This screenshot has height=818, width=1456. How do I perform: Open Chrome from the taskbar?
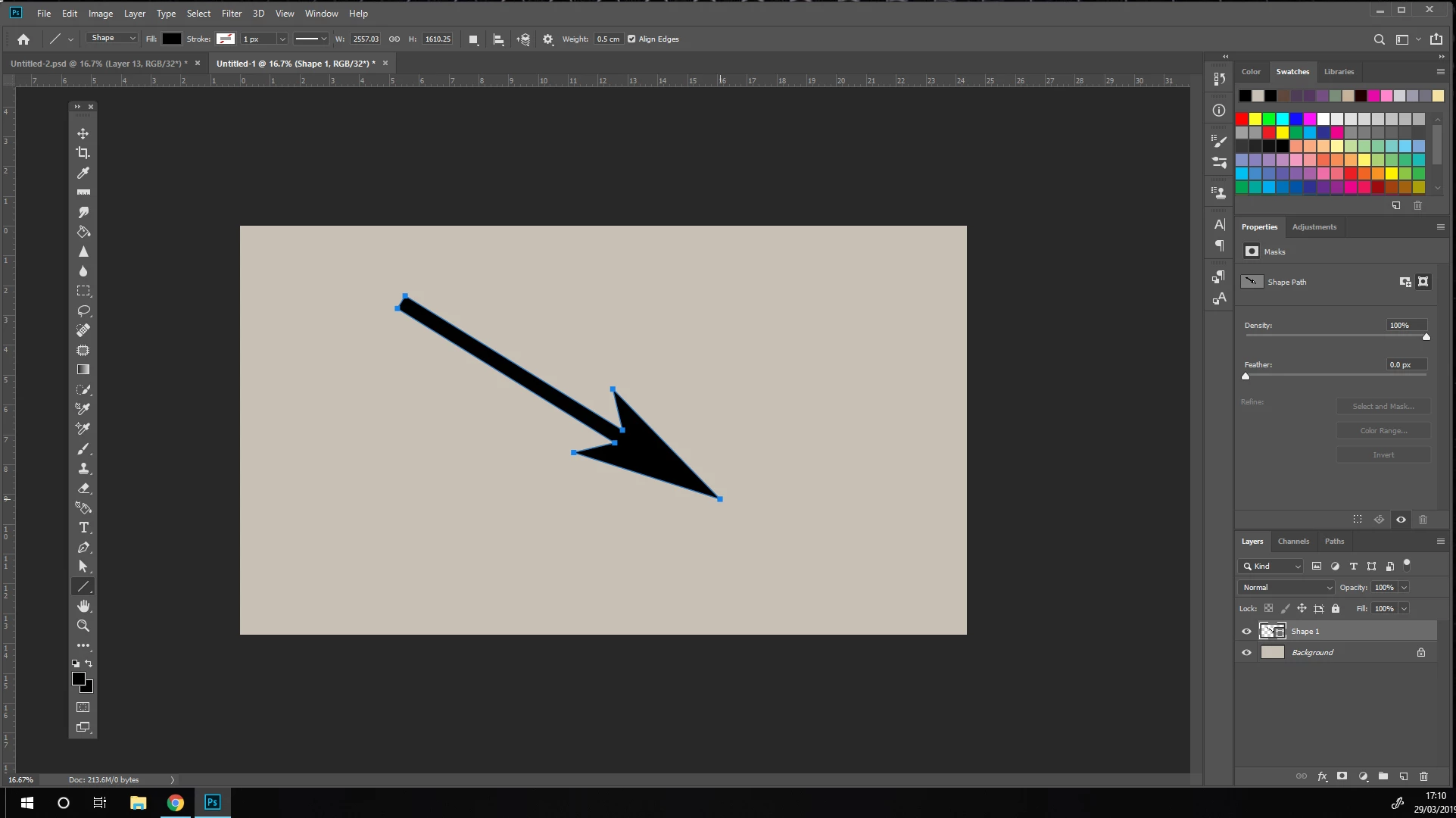(x=176, y=803)
